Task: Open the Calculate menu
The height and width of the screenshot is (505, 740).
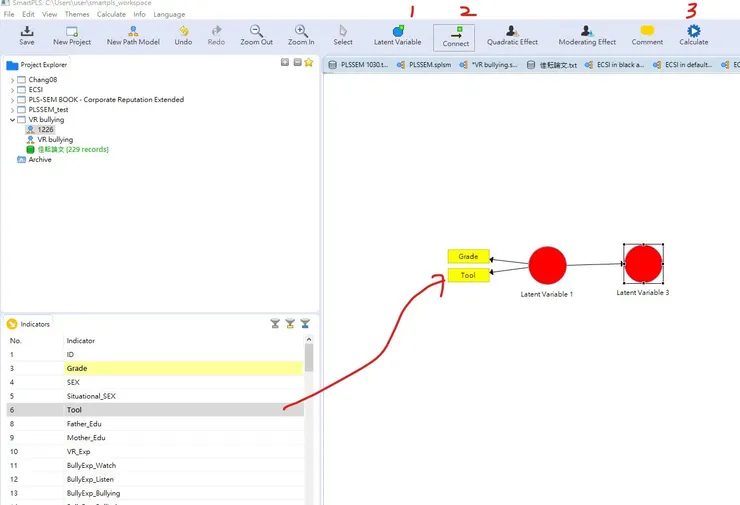Action: point(111,14)
